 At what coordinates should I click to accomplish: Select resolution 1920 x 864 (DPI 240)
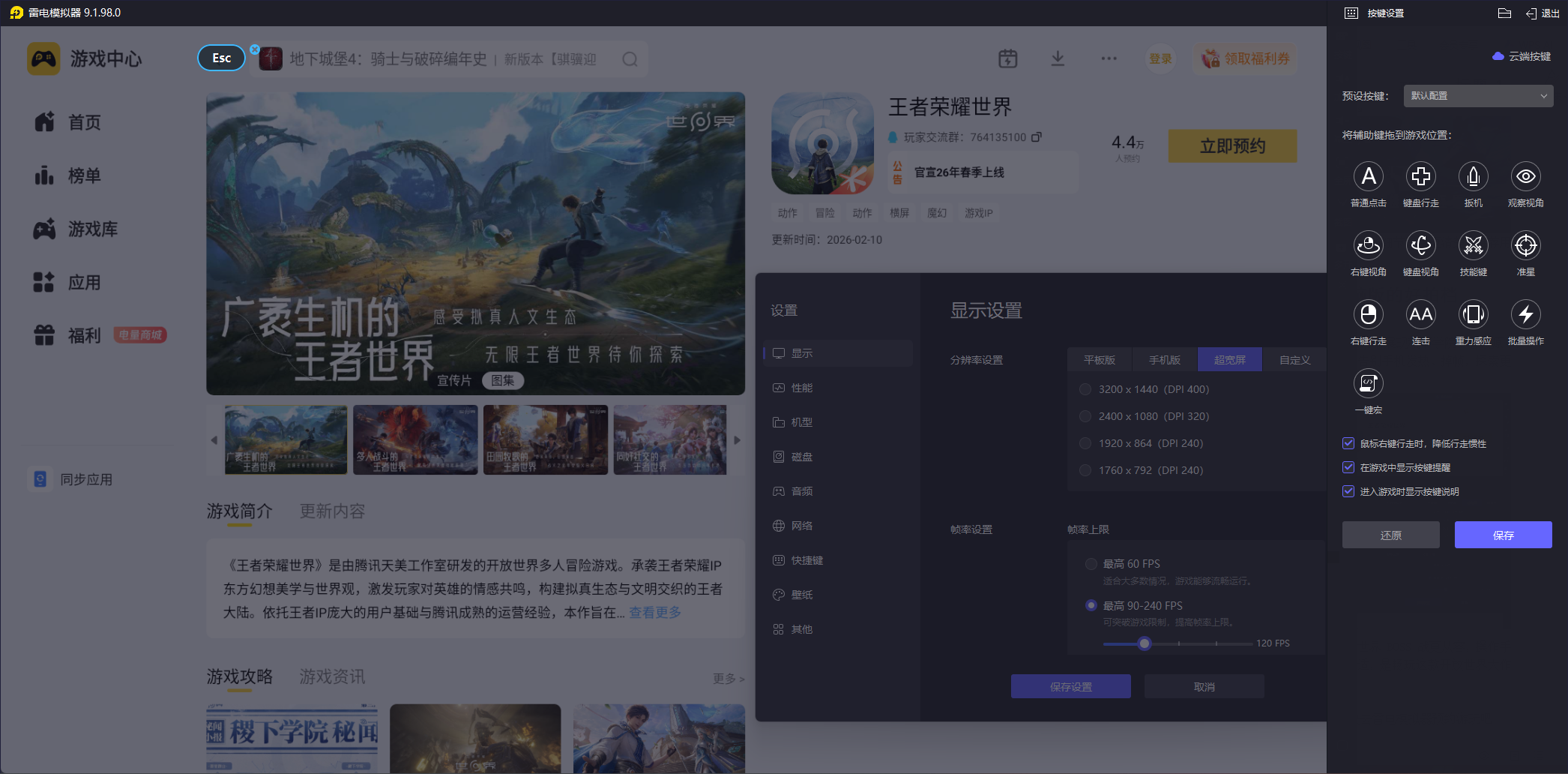(1085, 443)
